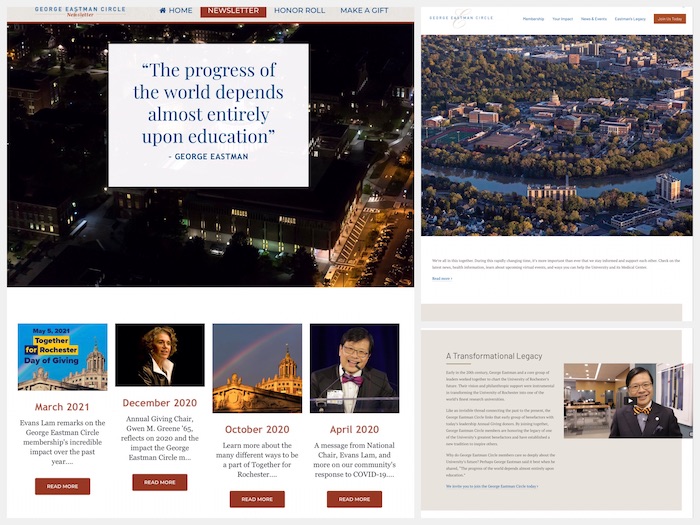Click the October 2020 heading
700x525 pixels.
coord(257,429)
